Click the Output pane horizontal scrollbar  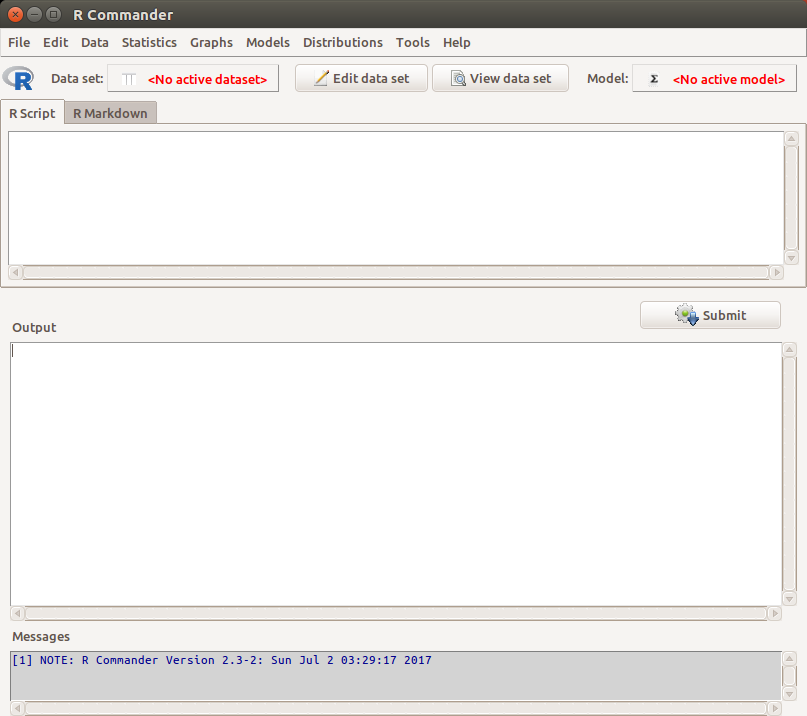[395, 613]
